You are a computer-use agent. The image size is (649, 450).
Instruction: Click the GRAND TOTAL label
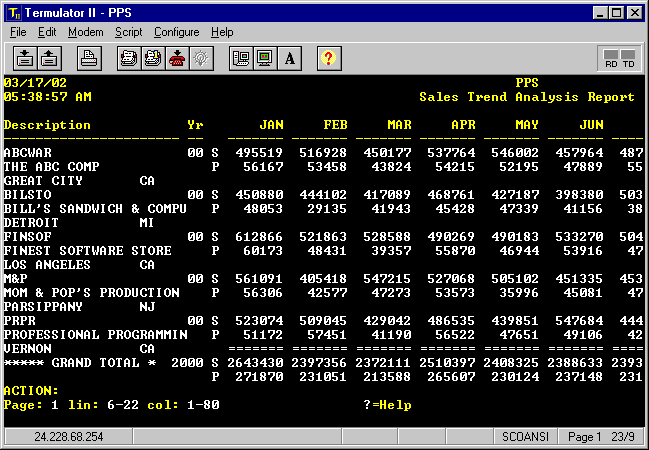(x=95, y=363)
